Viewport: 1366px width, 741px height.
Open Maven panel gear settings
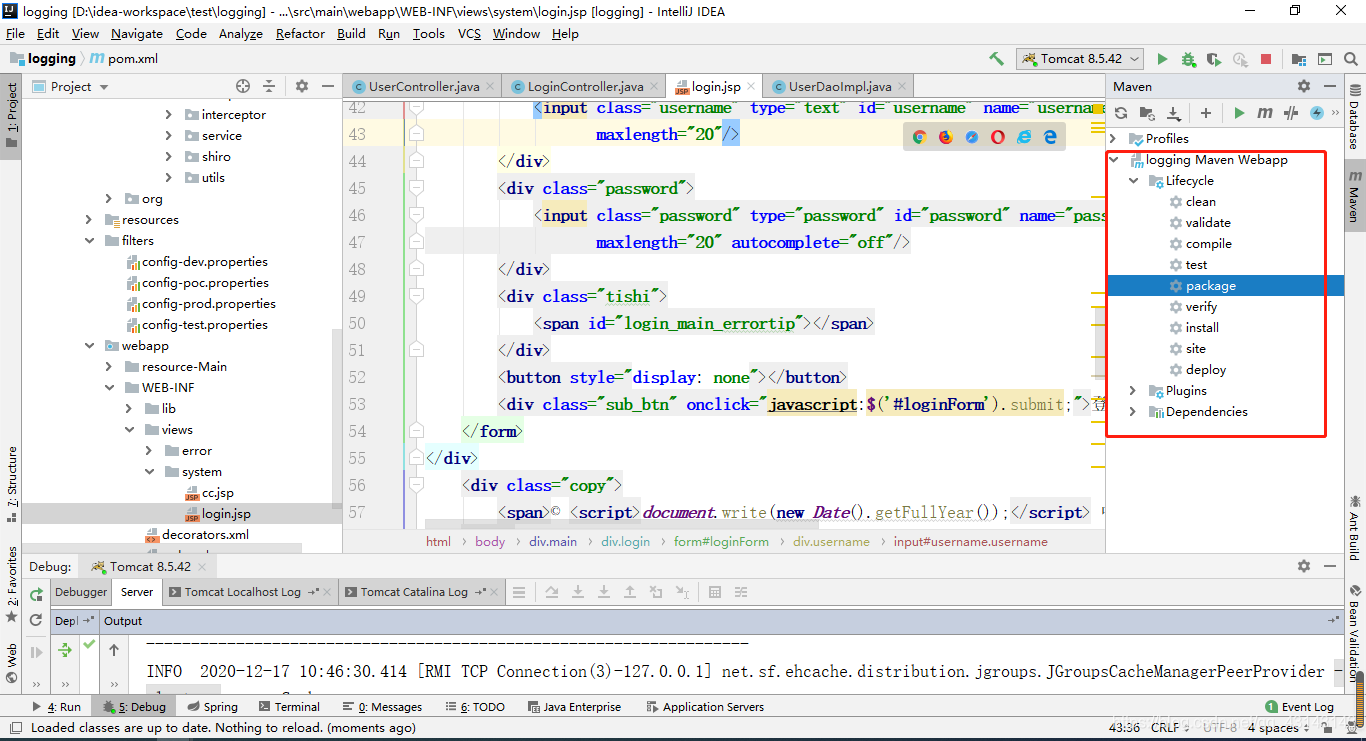(1303, 86)
